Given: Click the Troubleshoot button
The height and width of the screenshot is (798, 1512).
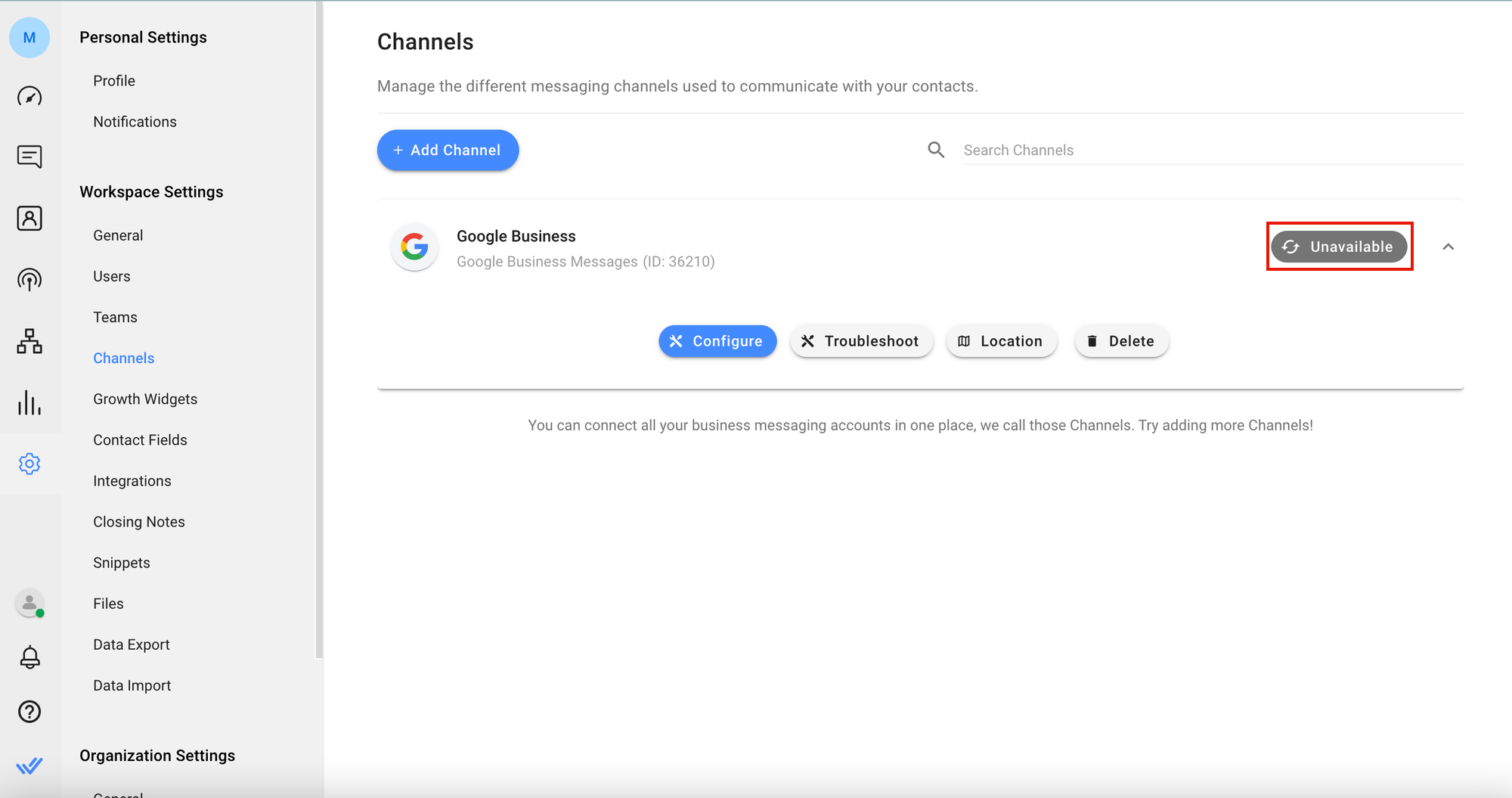Looking at the screenshot, I should 861,341.
